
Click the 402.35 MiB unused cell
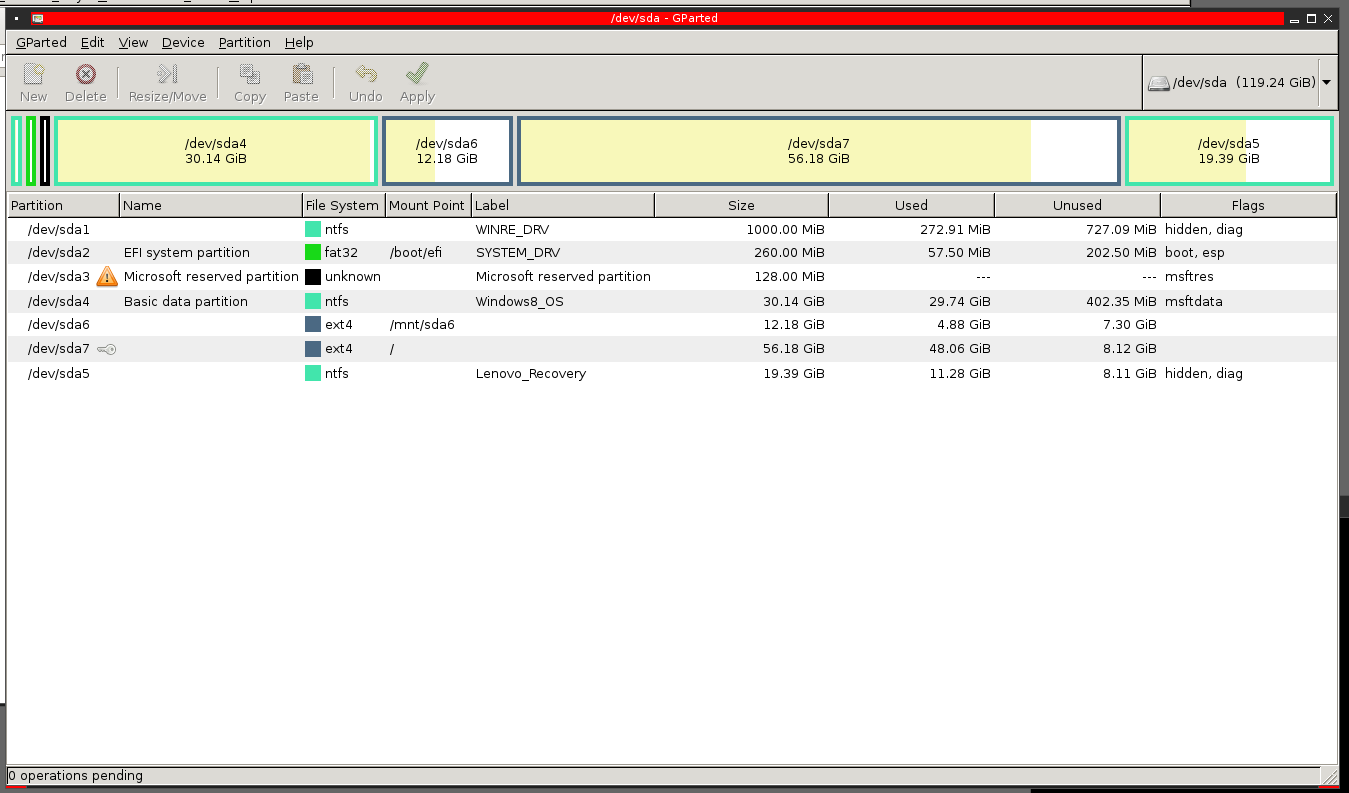coord(1119,301)
